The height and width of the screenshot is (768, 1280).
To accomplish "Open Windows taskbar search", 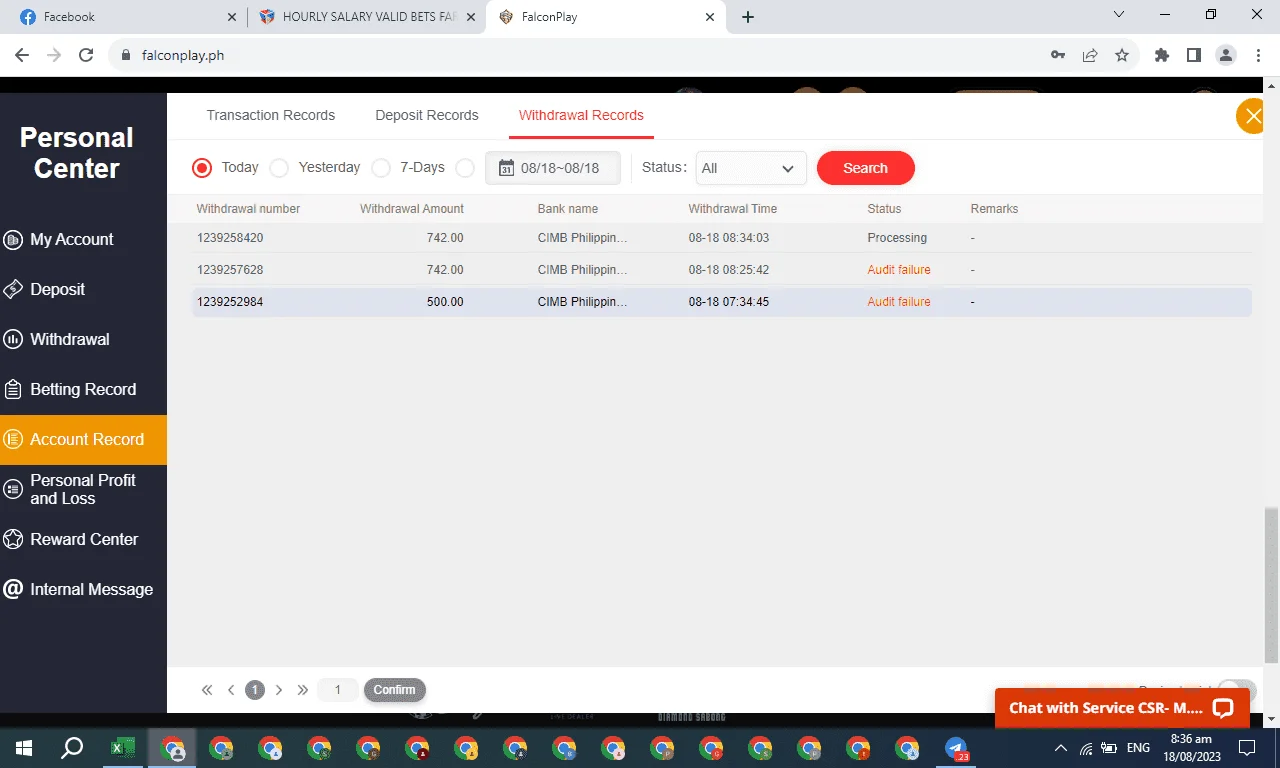I will 72,748.
